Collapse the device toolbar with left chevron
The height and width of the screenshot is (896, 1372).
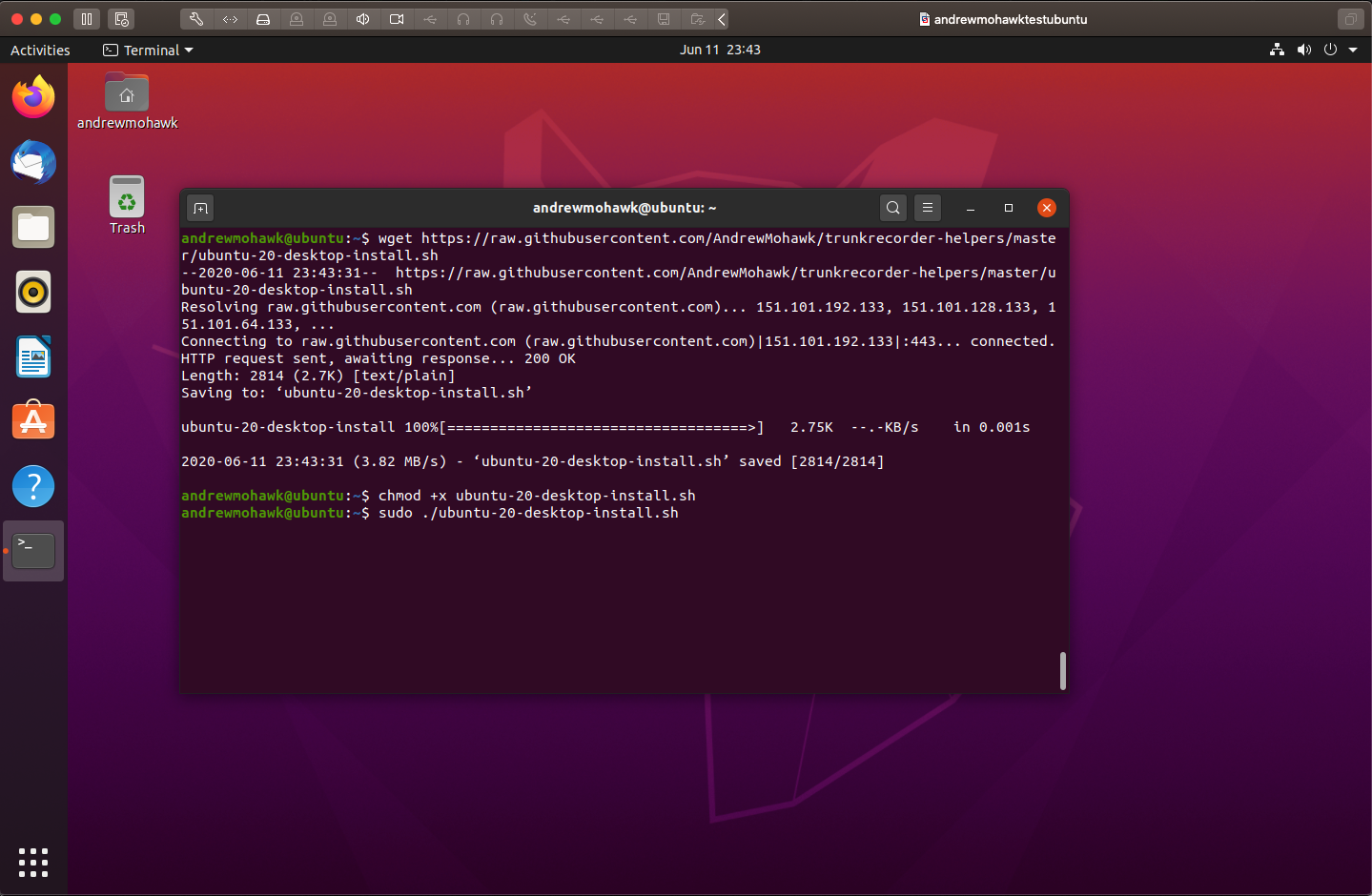tap(722, 19)
